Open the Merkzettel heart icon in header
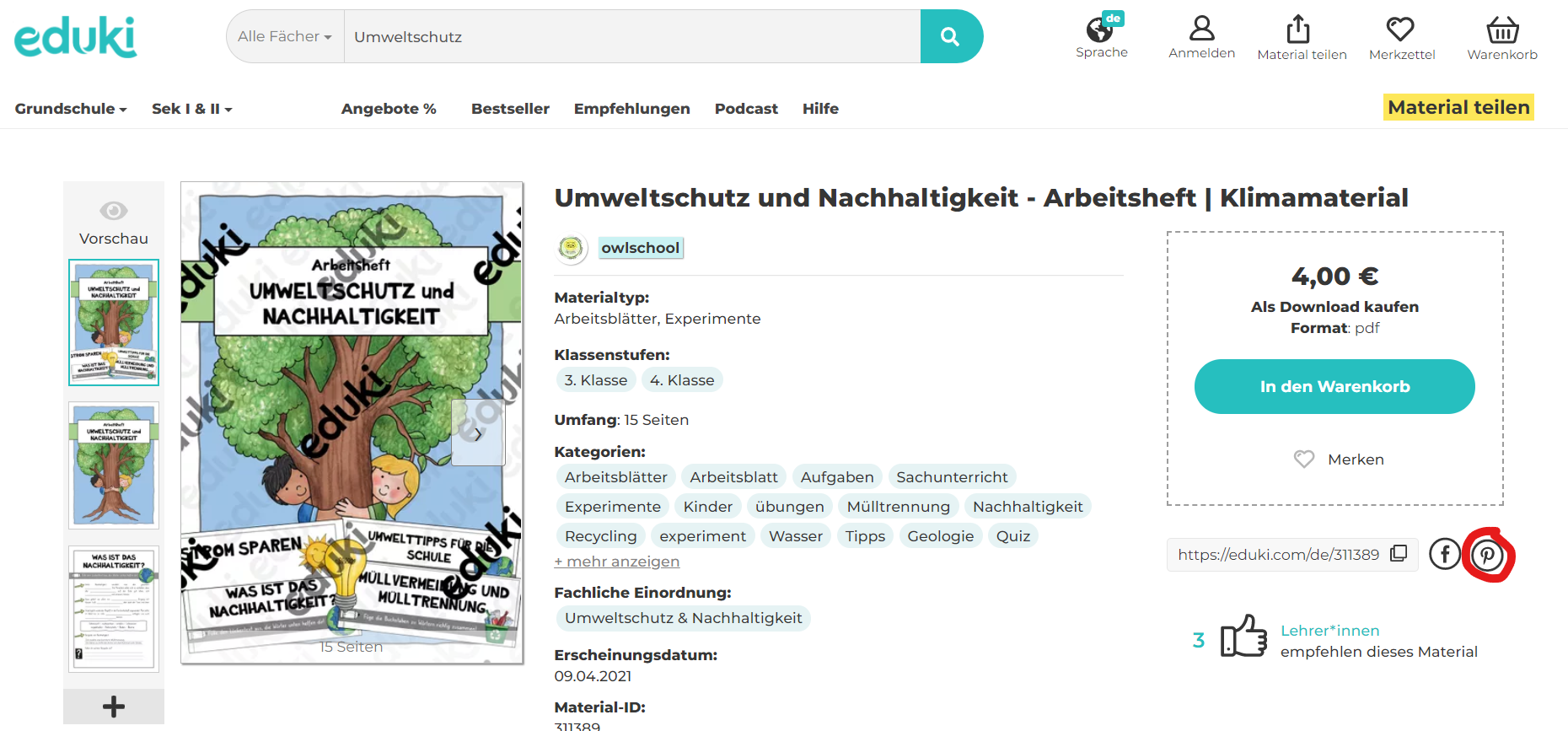This screenshot has height=731, width=1568. tap(1400, 30)
